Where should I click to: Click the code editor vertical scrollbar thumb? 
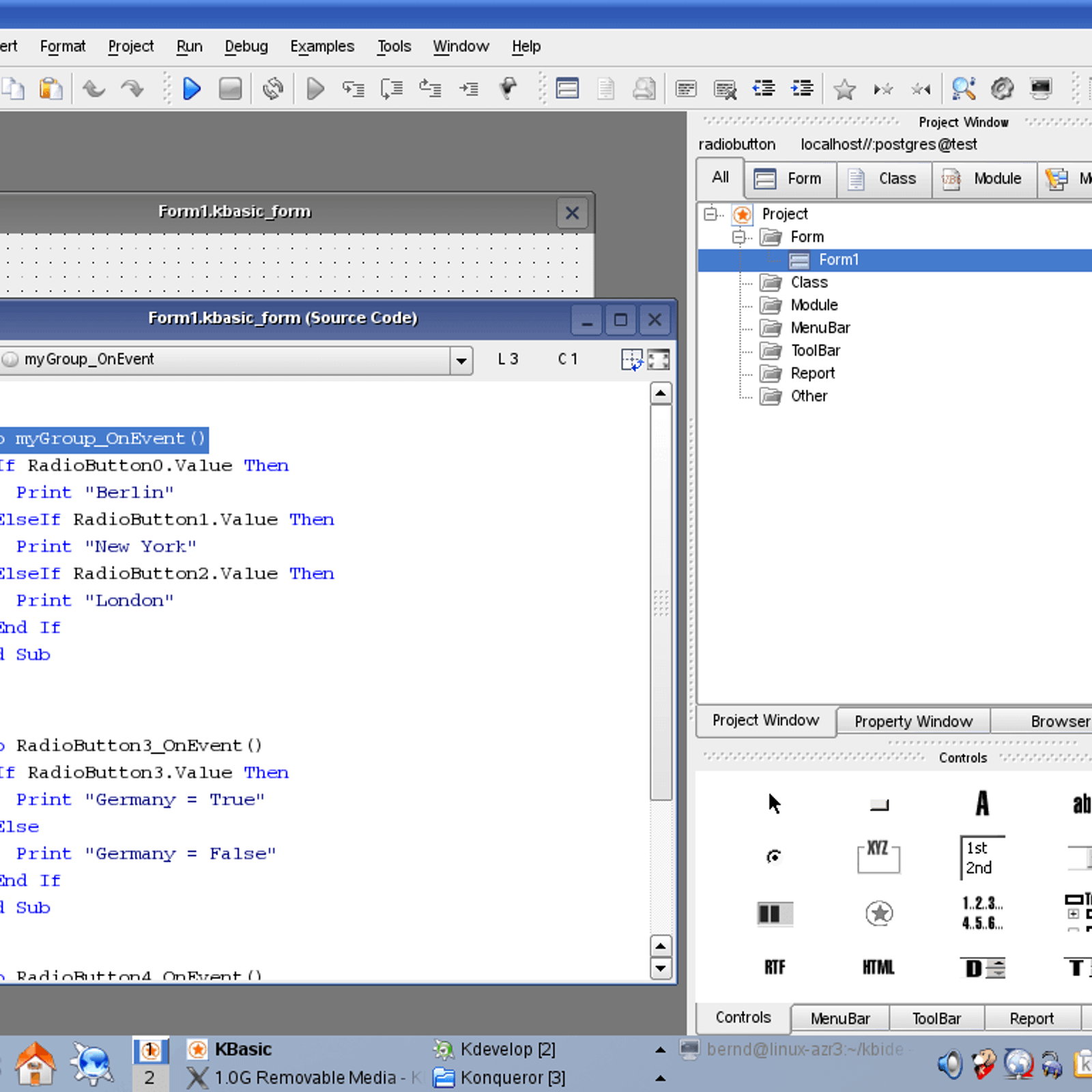[x=661, y=602]
